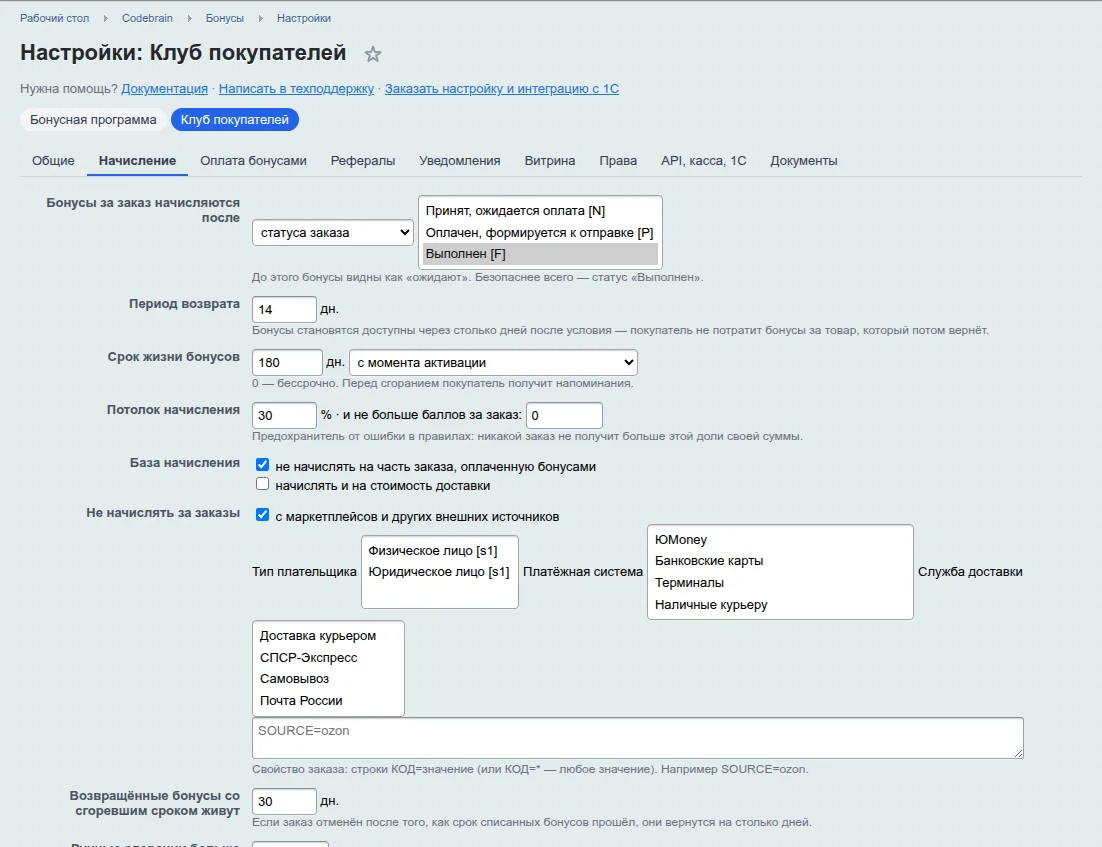Click the Срок жизни бонусов days field

[287, 363]
